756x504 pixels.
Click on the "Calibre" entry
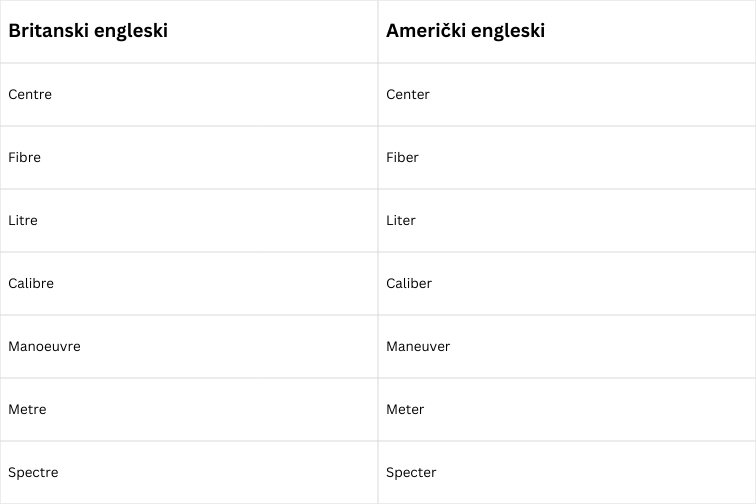(31, 284)
